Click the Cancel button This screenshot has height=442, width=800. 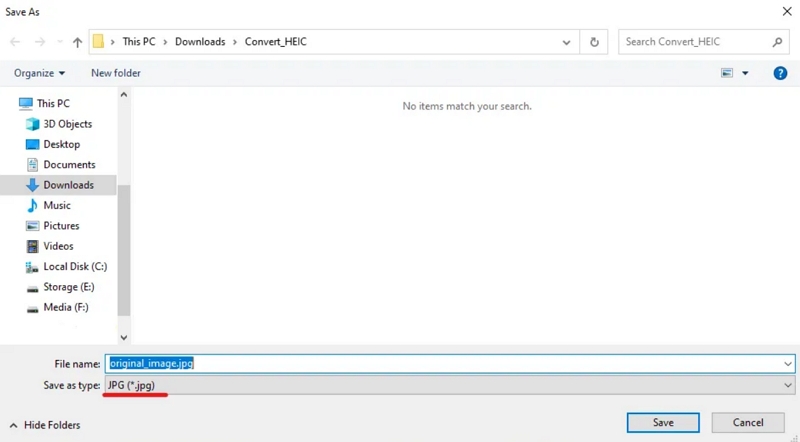(x=748, y=423)
